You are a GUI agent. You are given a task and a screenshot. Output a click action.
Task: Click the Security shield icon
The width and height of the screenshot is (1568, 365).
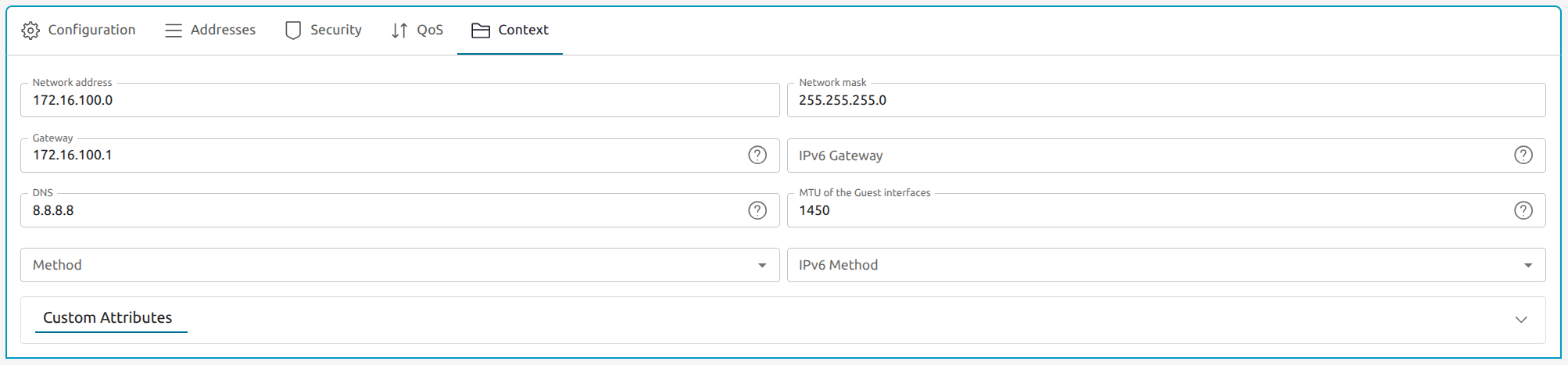[x=293, y=30]
